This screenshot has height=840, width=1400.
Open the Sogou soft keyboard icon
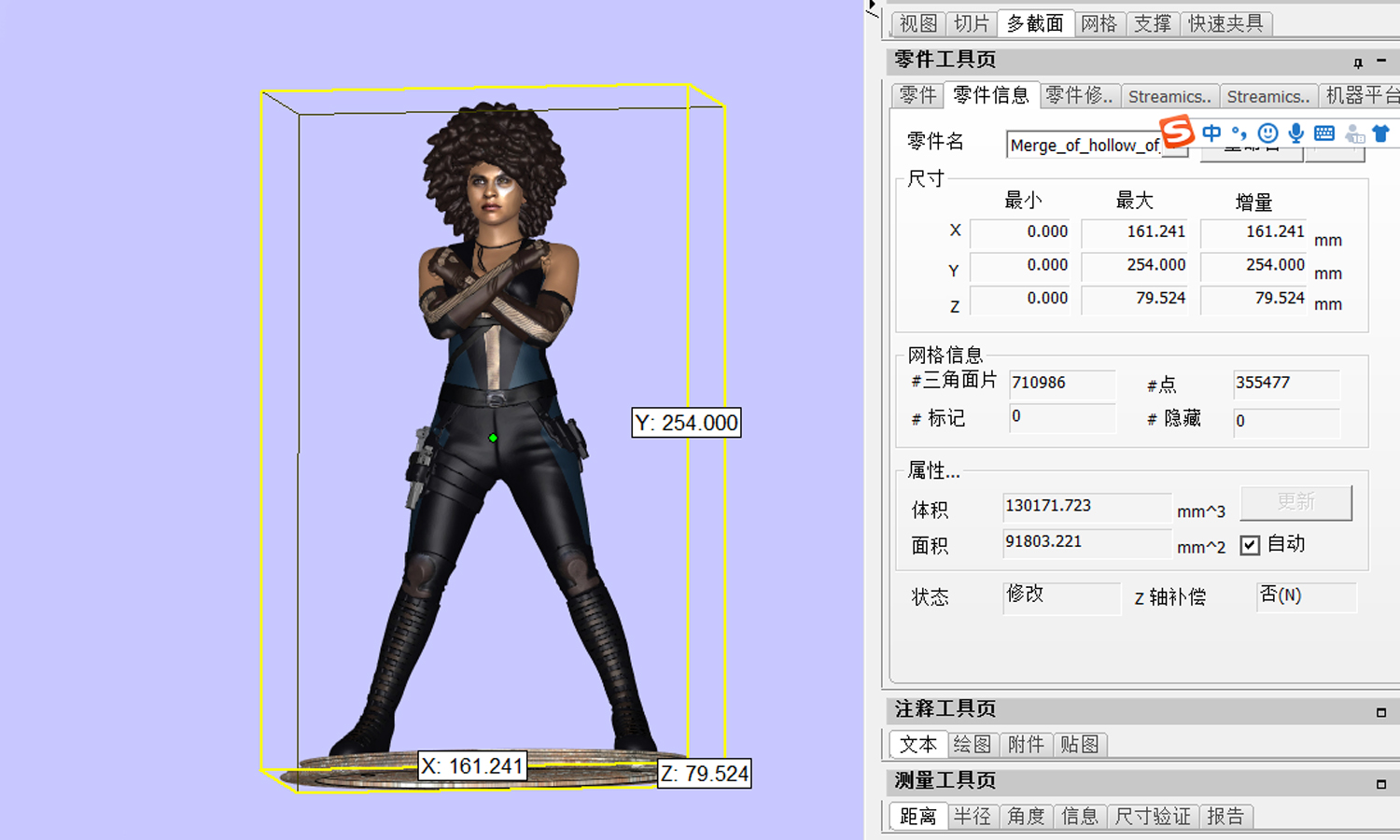pyautogui.click(x=1323, y=133)
